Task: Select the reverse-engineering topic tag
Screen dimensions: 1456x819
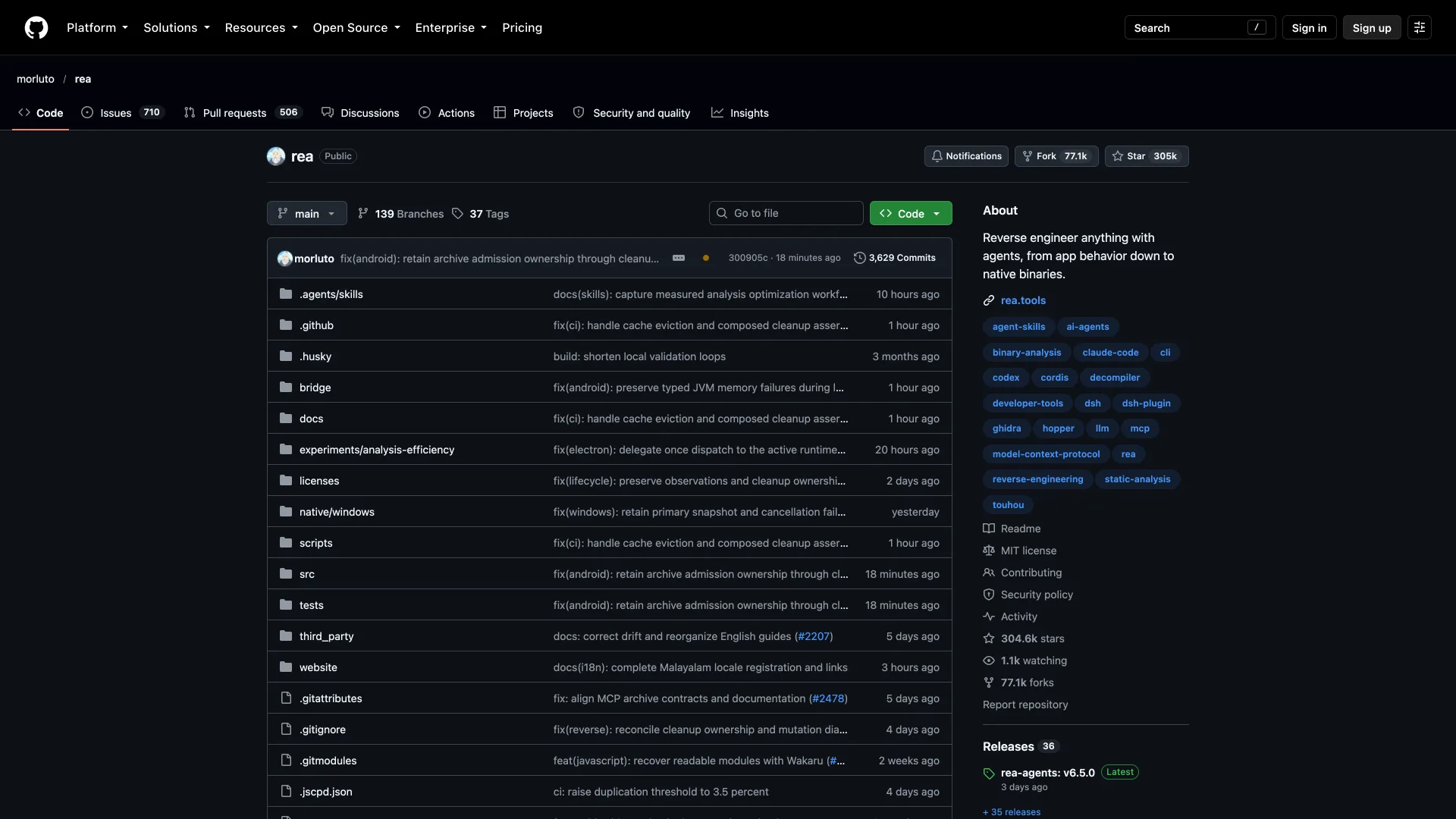Action: point(1037,479)
